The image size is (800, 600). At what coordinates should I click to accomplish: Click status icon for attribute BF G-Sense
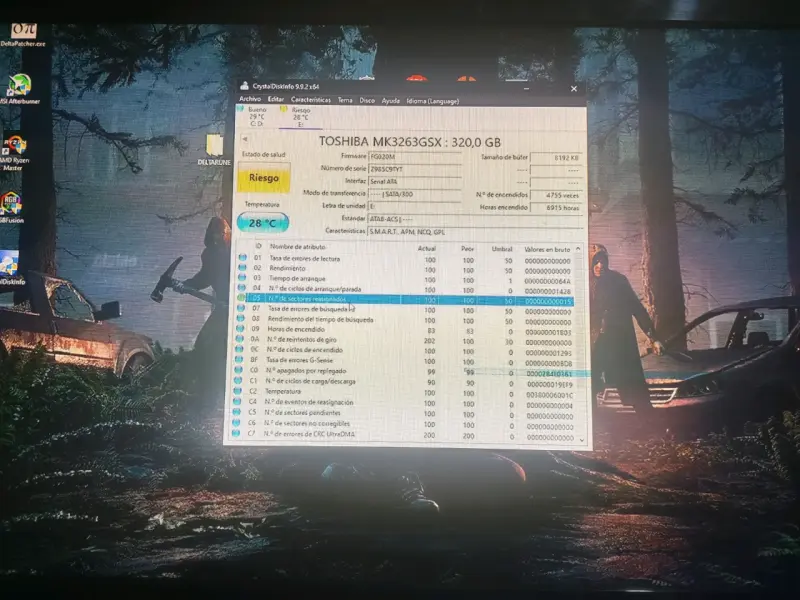point(238,359)
